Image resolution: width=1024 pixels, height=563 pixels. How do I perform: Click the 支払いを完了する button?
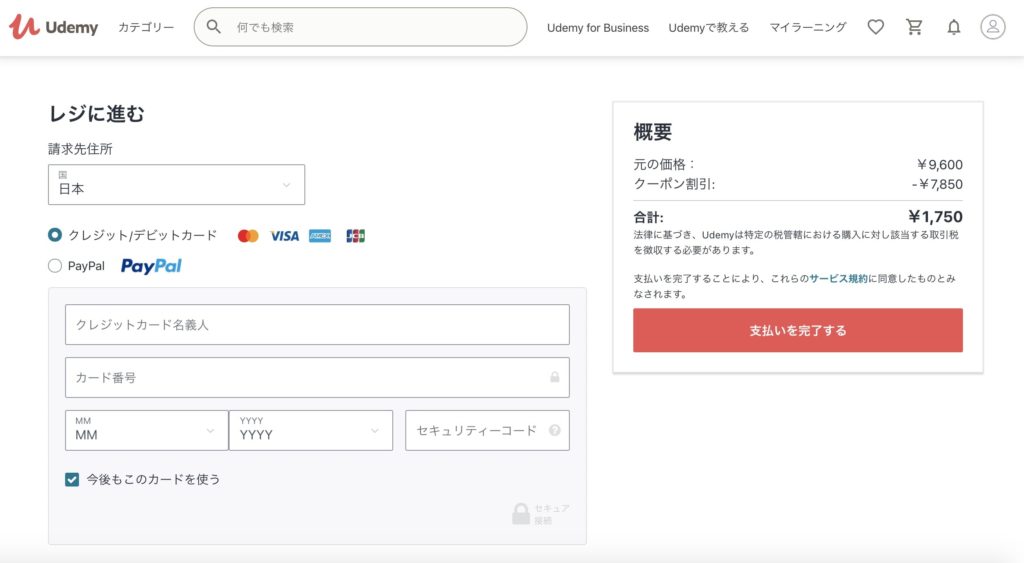tap(797, 330)
